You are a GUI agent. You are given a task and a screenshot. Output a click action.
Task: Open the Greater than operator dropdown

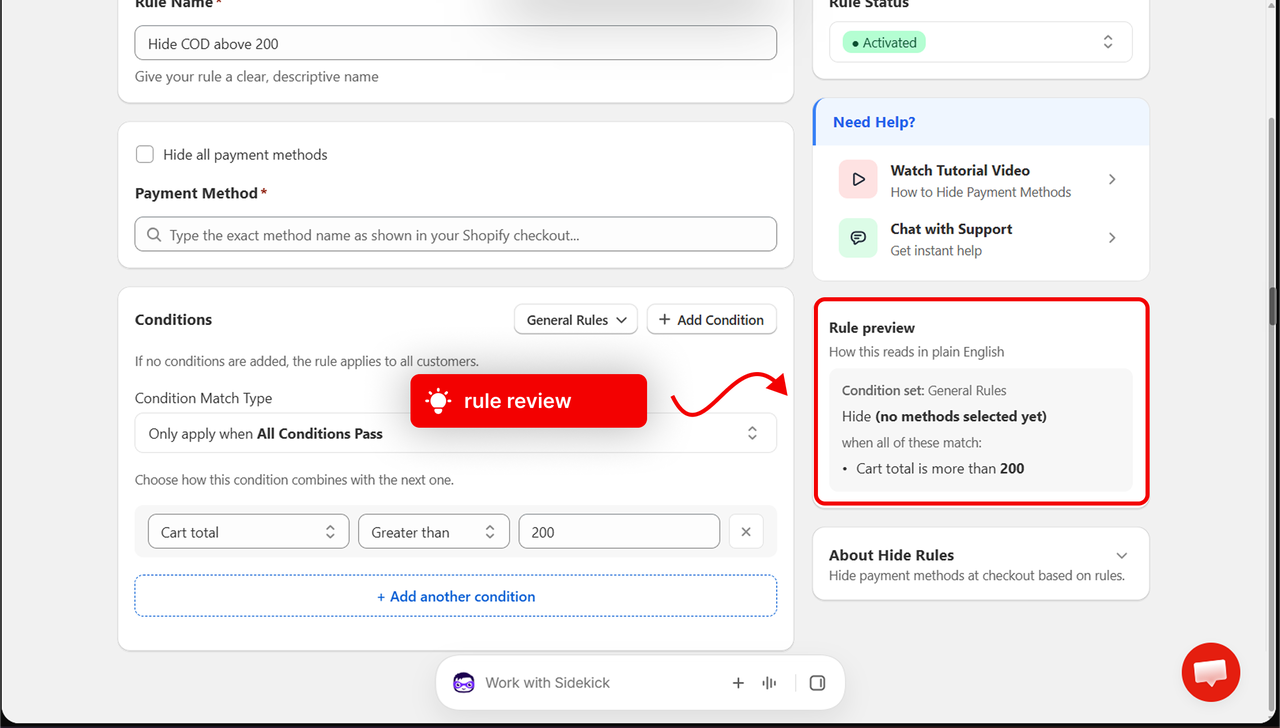pos(434,532)
